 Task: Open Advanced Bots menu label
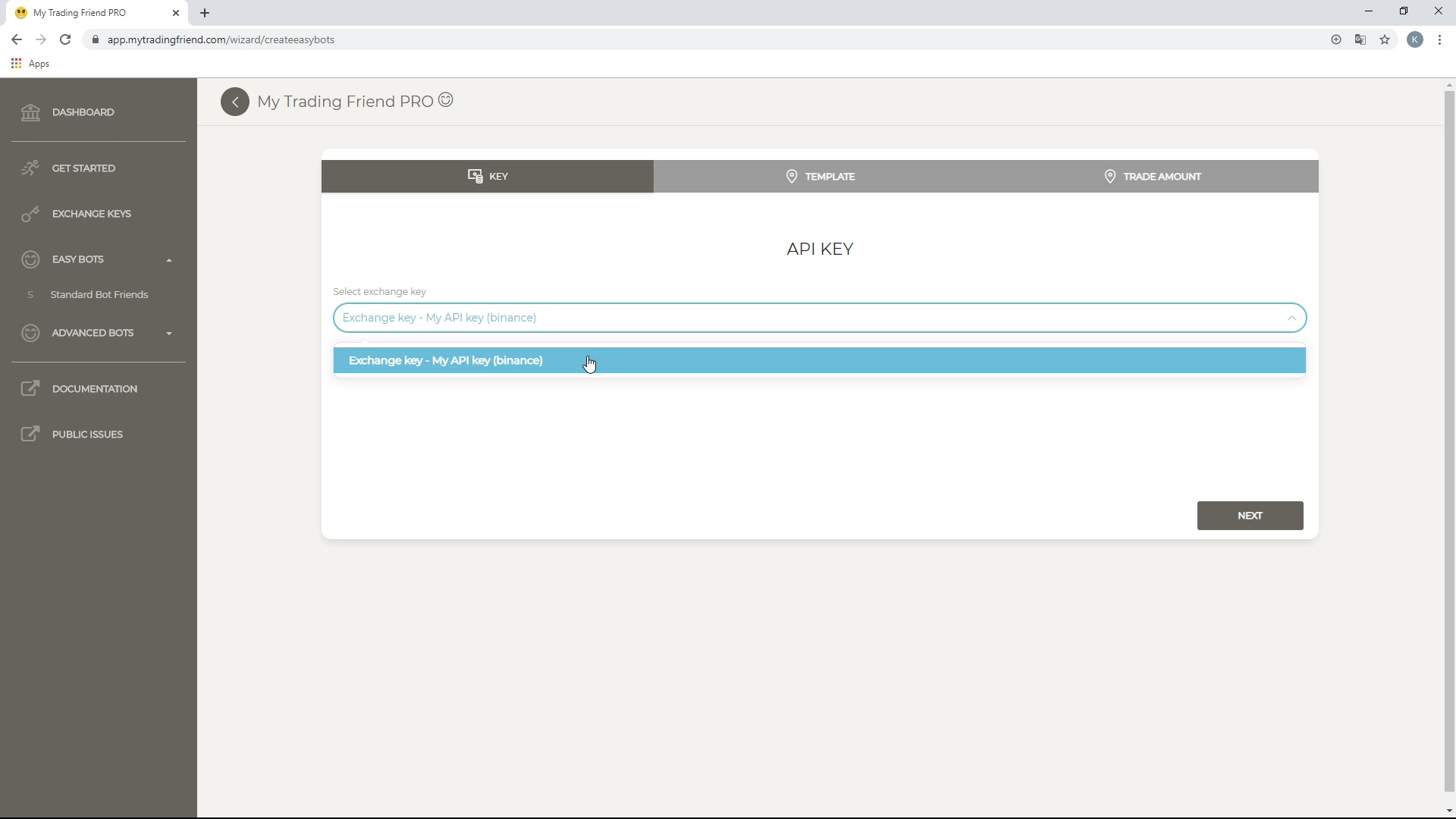pyautogui.click(x=93, y=333)
